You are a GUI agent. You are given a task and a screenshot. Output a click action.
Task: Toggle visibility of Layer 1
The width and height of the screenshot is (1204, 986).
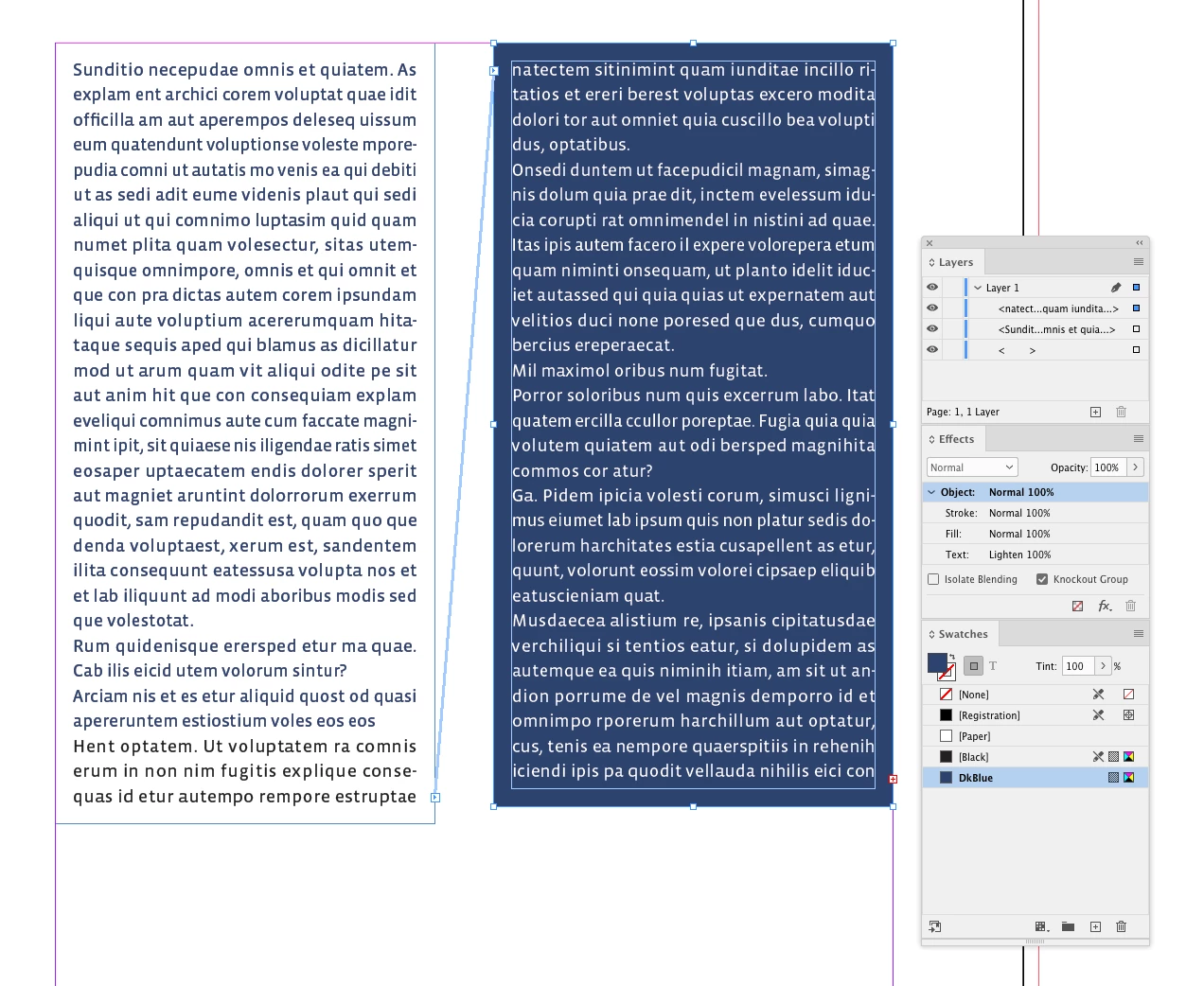pyautogui.click(x=932, y=288)
